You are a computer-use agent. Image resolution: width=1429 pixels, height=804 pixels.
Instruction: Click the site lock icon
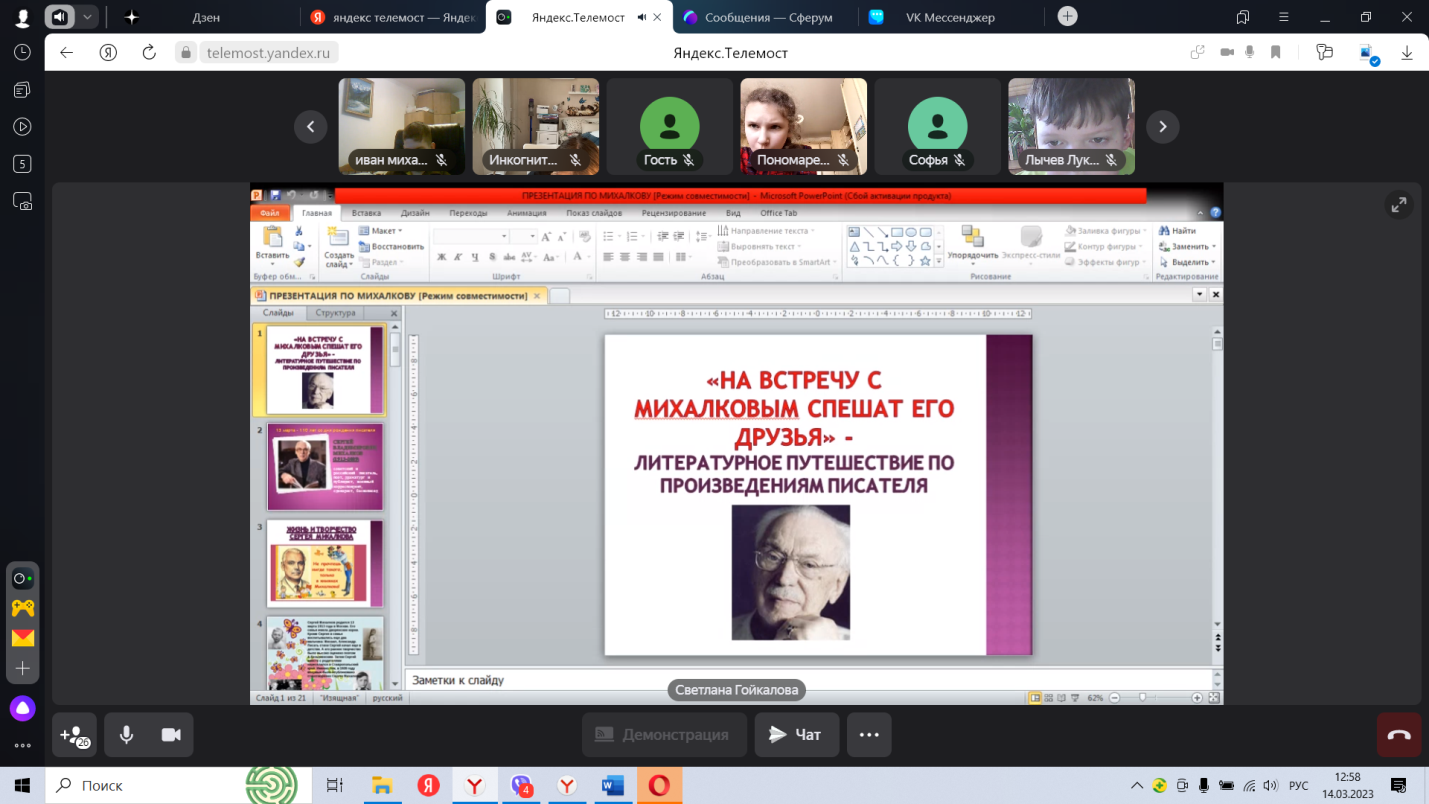coord(184,53)
